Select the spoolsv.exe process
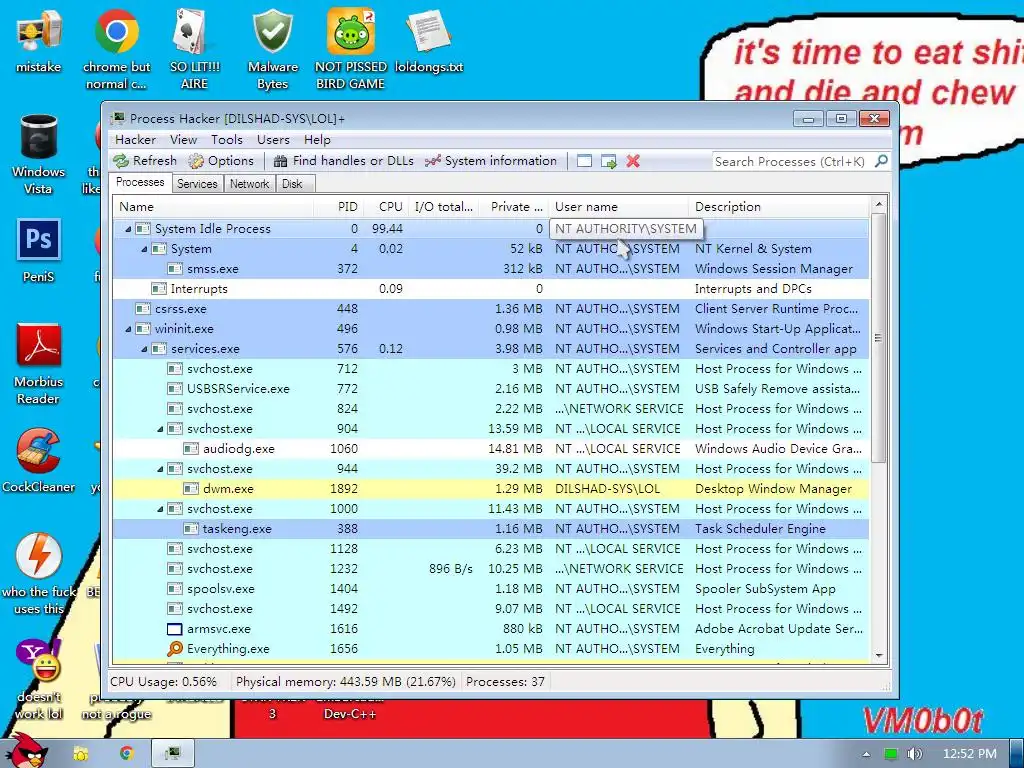This screenshot has width=1024, height=768. (x=490, y=588)
